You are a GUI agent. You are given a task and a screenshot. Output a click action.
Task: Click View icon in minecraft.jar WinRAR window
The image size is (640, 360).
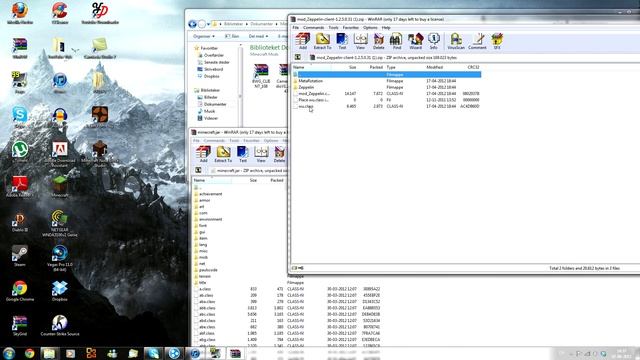[261, 154]
